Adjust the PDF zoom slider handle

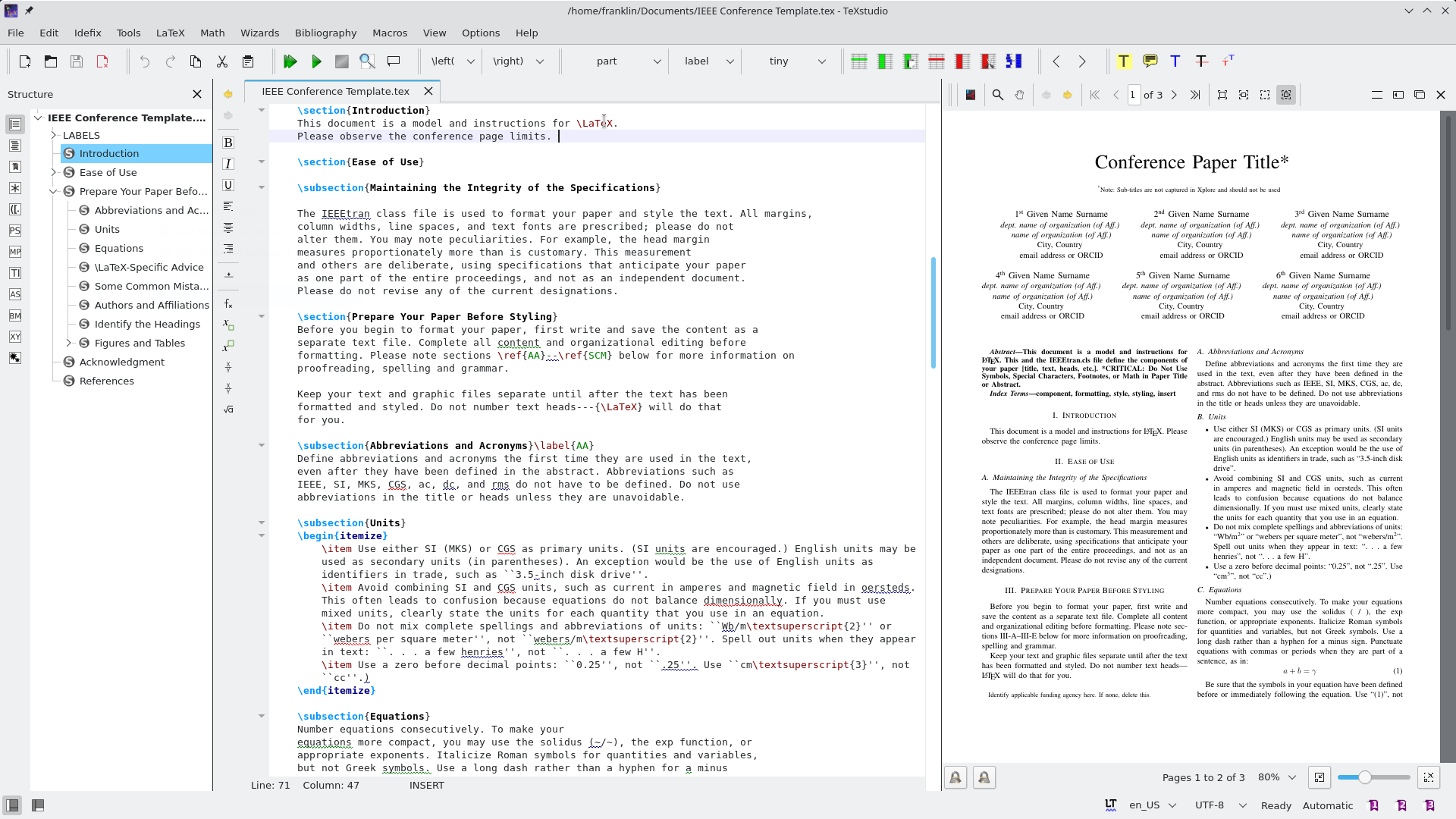pyautogui.click(x=1364, y=777)
